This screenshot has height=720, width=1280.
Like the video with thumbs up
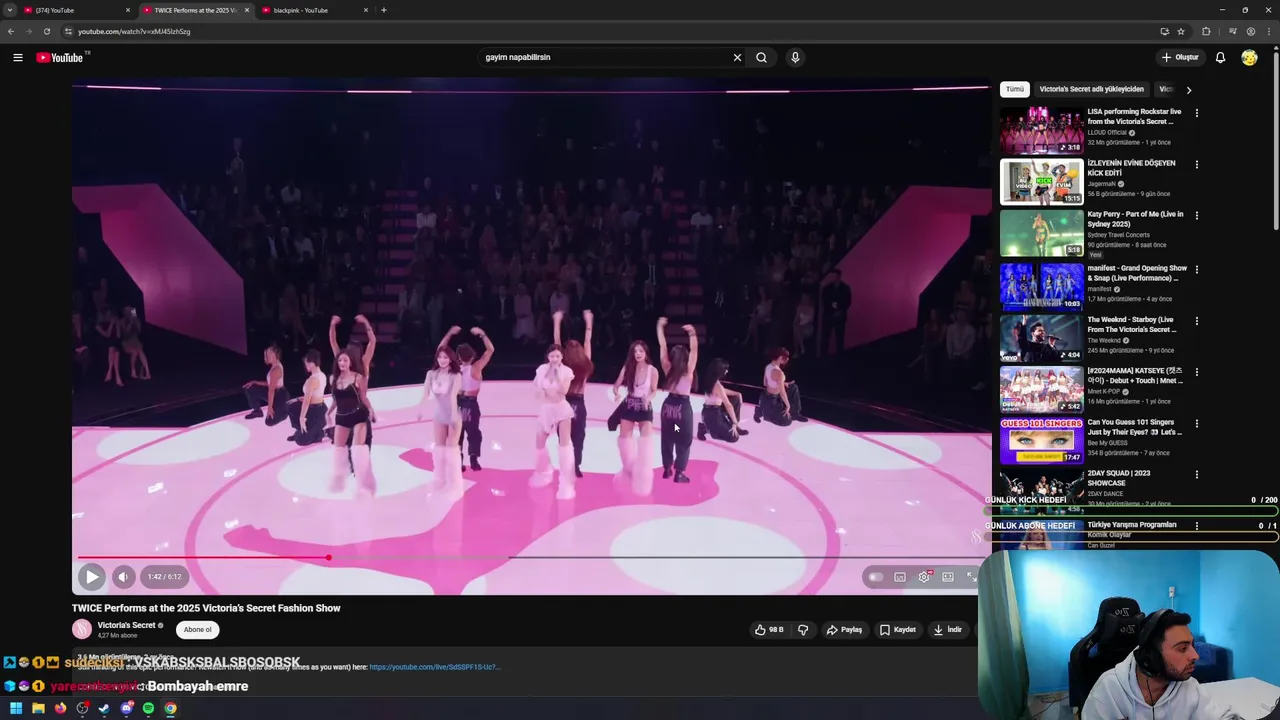click(x=769, y=630)
